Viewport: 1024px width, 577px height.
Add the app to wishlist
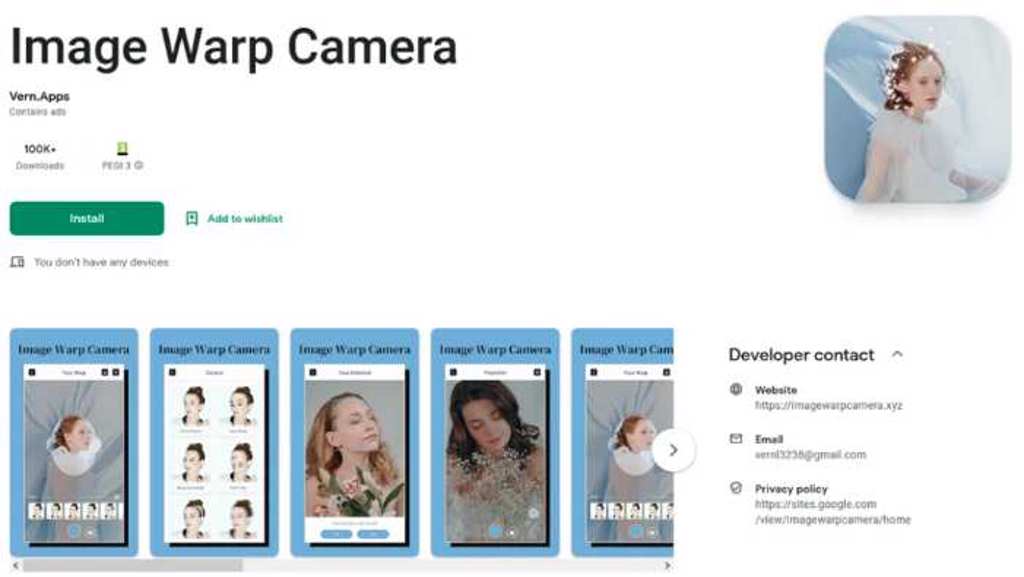[234, 219]
